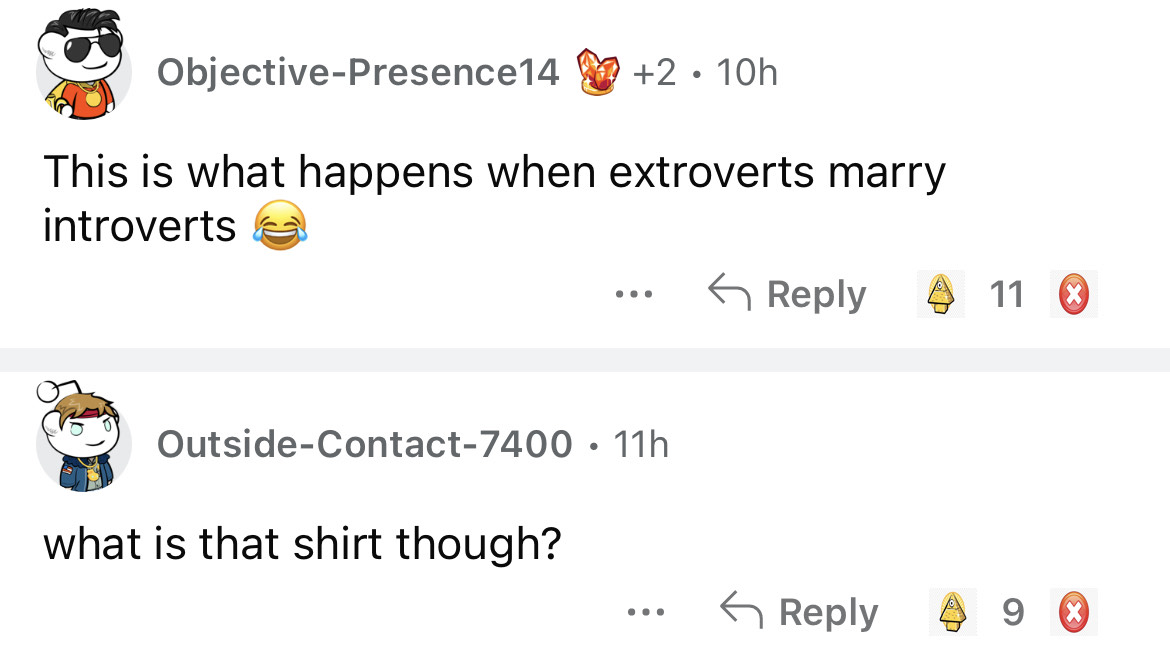The image size is (1170, 659).
Task: Downvote the comment with 11 points
Action: 1074,294
